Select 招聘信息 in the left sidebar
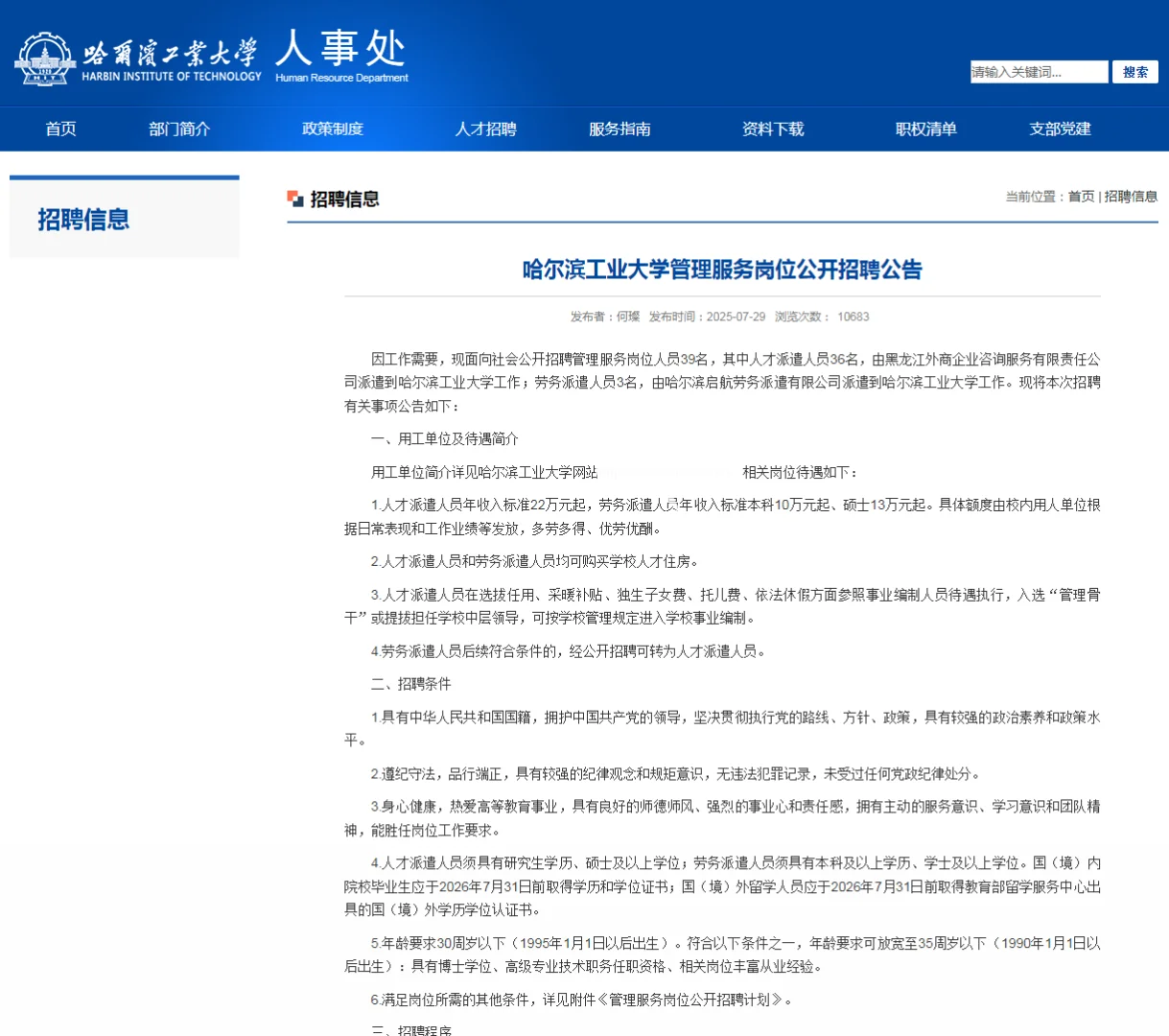 click(x=83, y=220)
